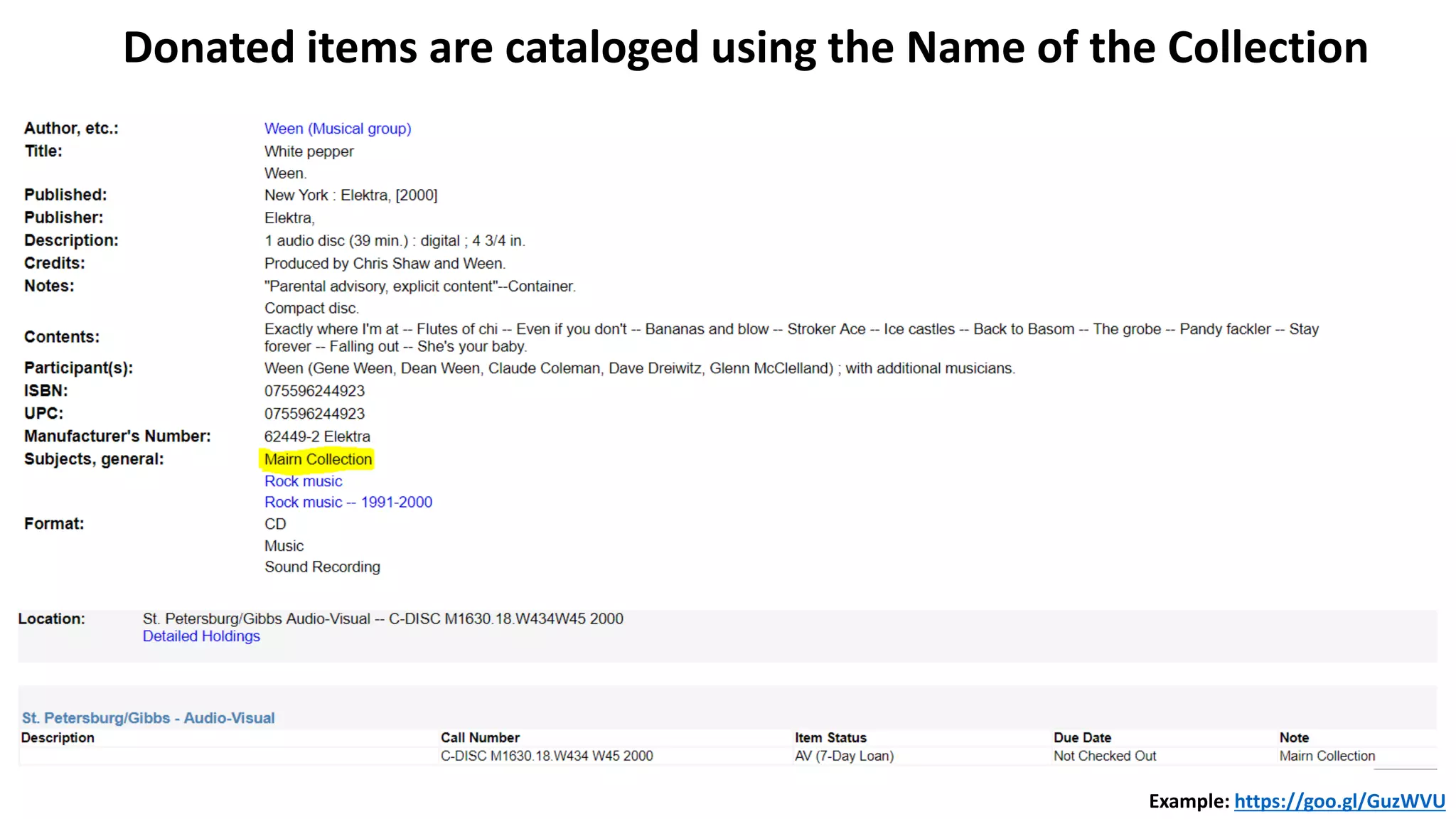Click the location line St. Petersburg/Gibbs Audio-Visual

pyautogui.click(x=382, y=619)
